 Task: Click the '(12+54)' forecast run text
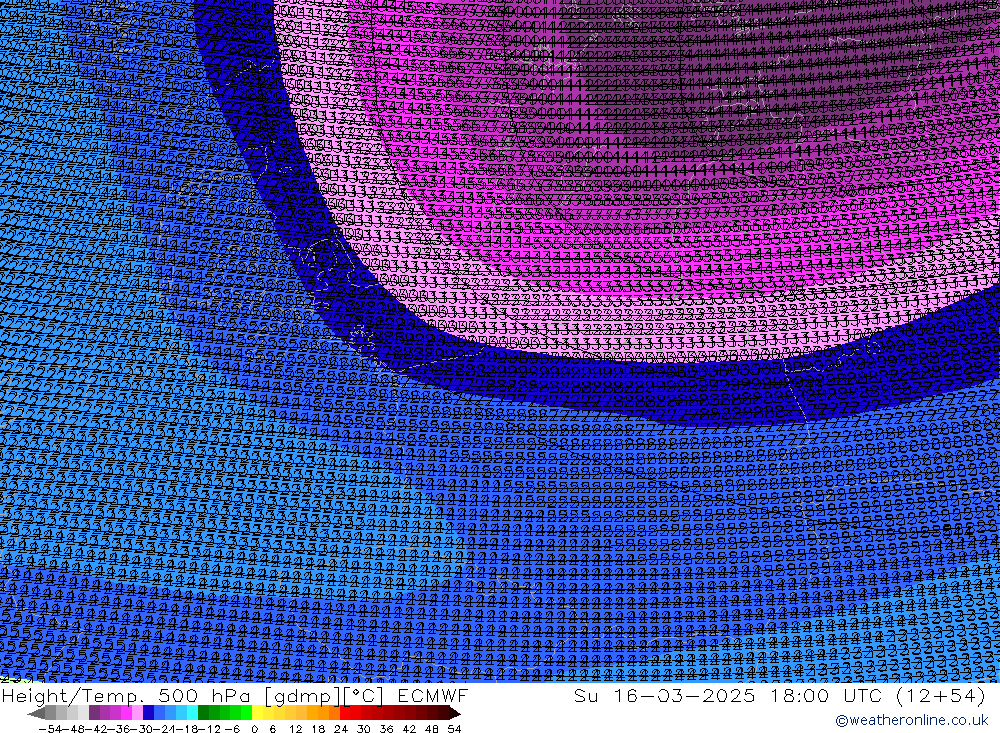pos(941,696)
